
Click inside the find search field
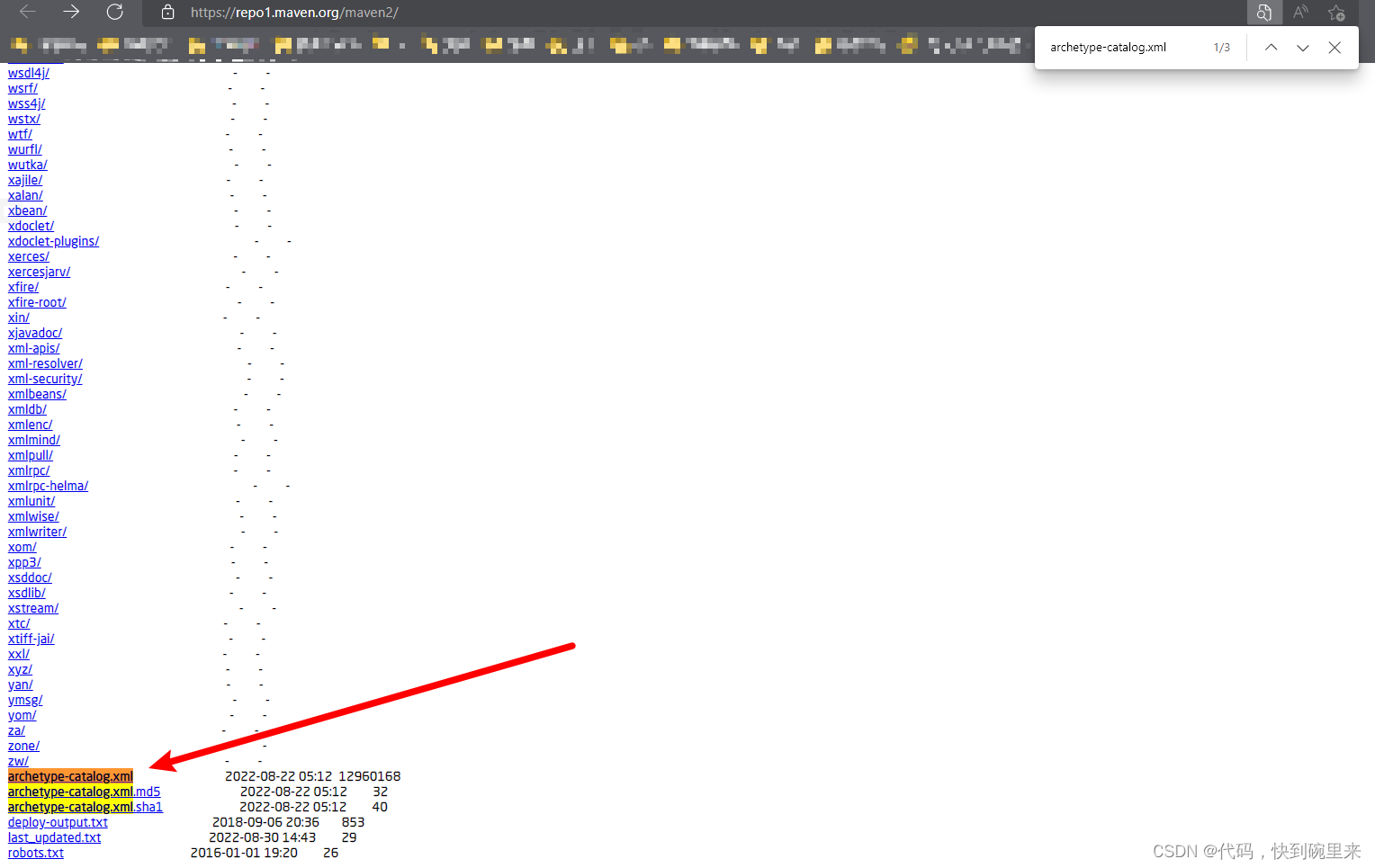(x=1125, y=47)
